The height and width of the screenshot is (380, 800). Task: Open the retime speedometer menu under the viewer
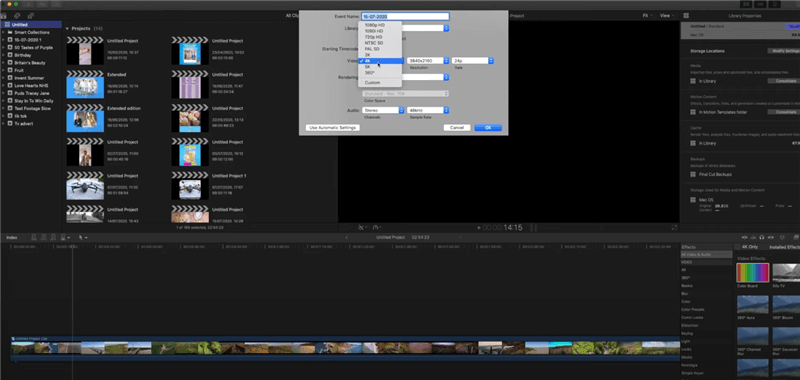point(377,227)
